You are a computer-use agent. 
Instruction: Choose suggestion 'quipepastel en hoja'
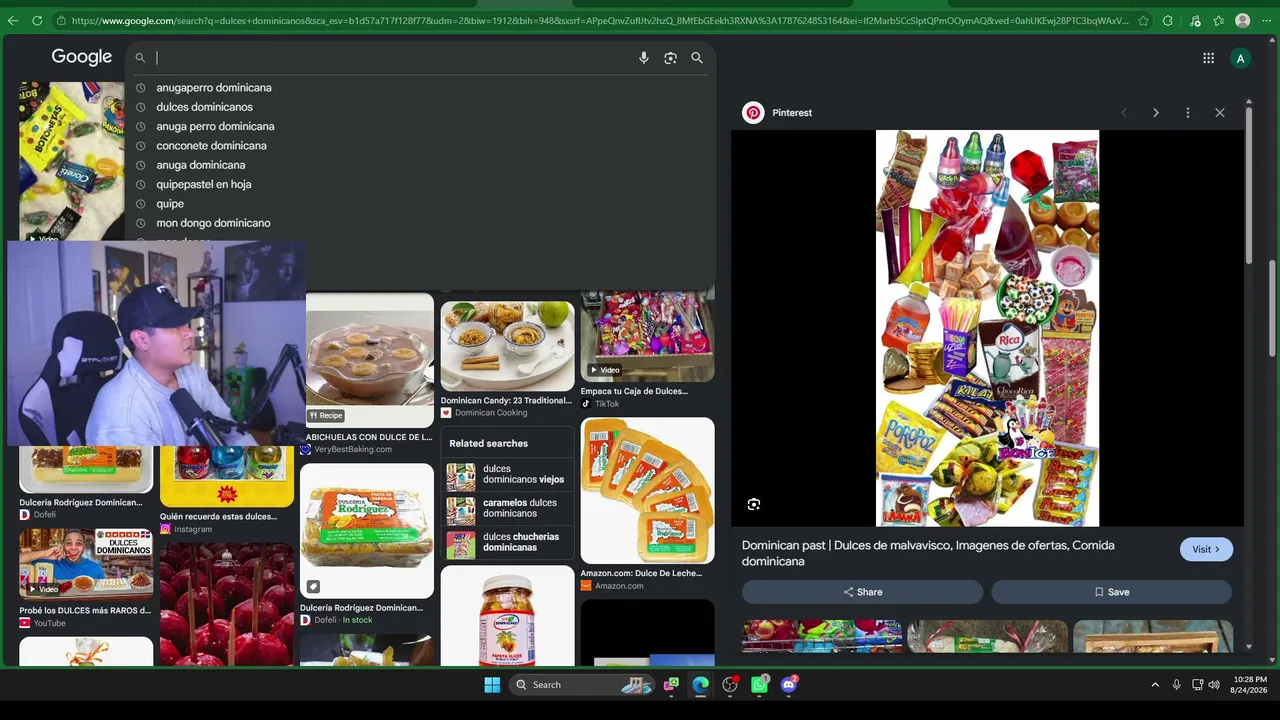(203, 184)
